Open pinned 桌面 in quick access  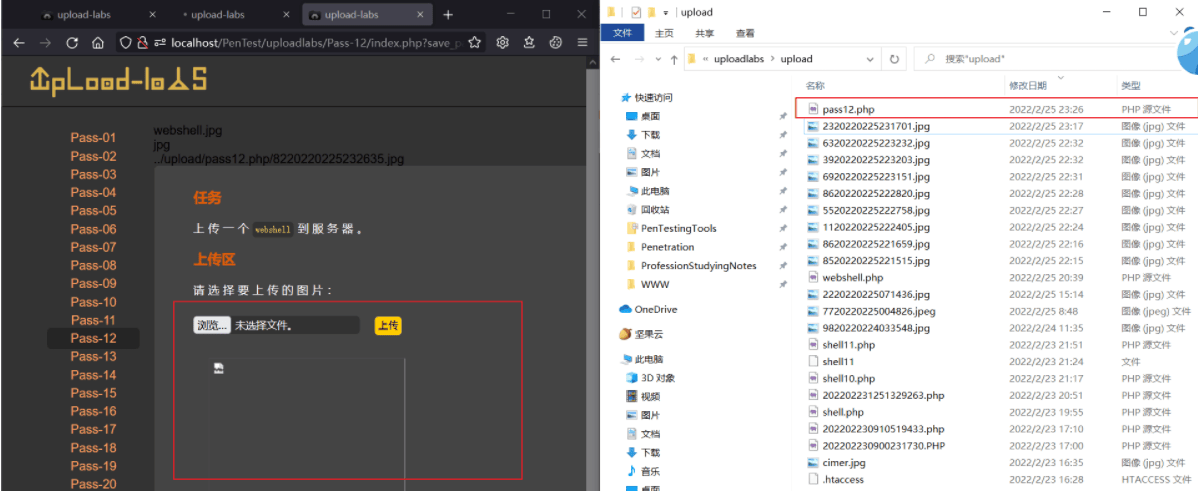tap(650, 116)
